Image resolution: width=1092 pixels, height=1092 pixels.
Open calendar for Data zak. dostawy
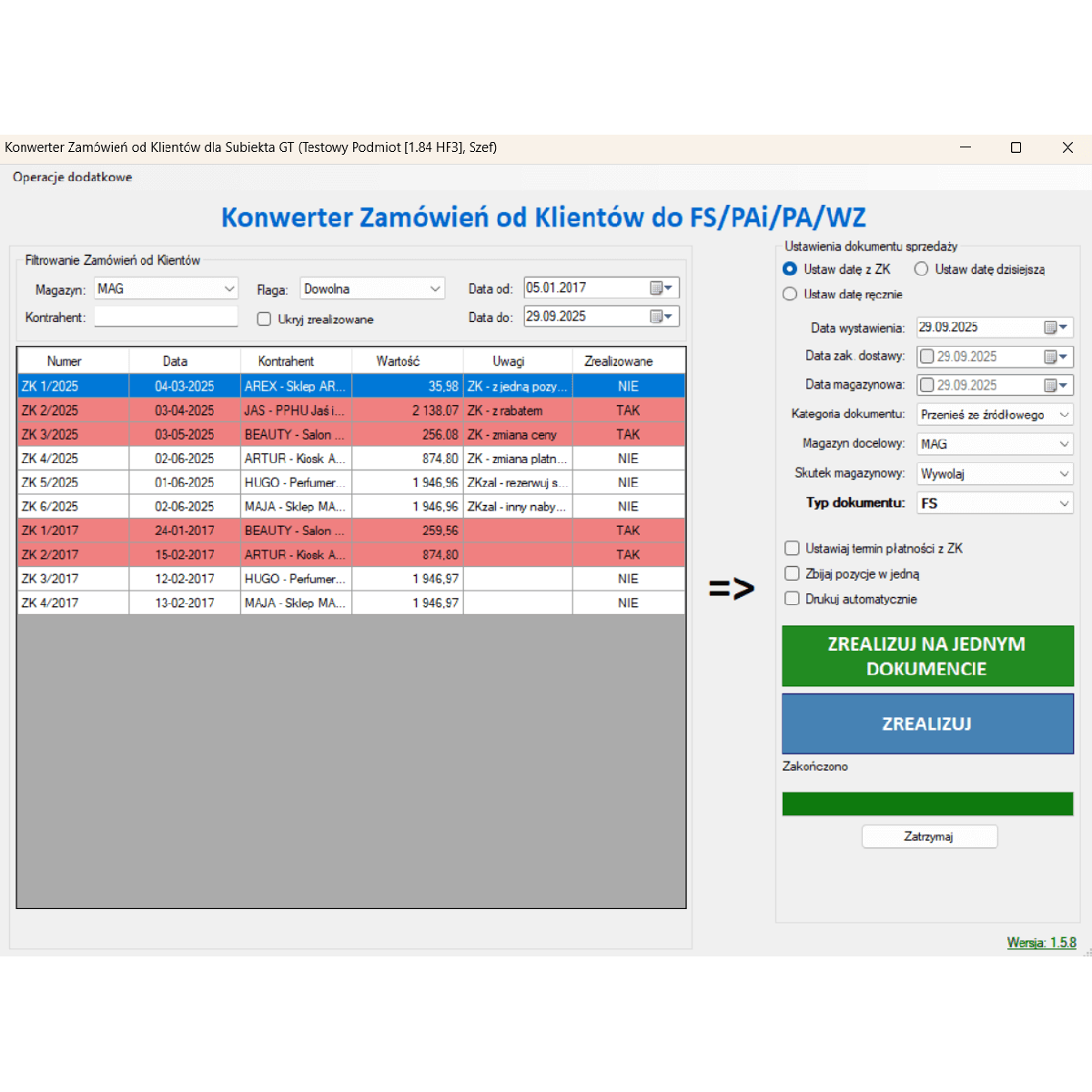tap(1056, 357)
